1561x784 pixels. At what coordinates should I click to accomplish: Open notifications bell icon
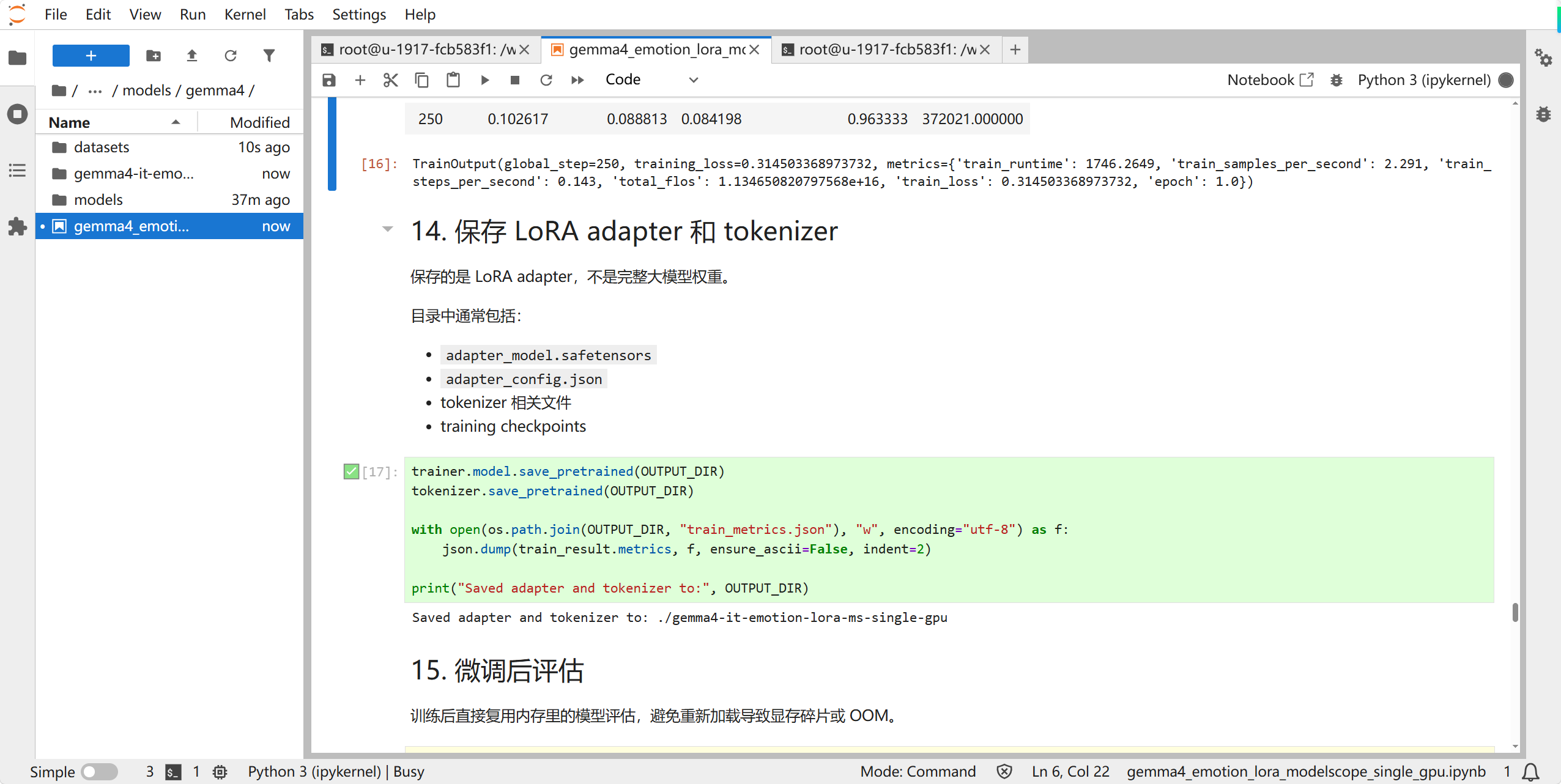1531,772
